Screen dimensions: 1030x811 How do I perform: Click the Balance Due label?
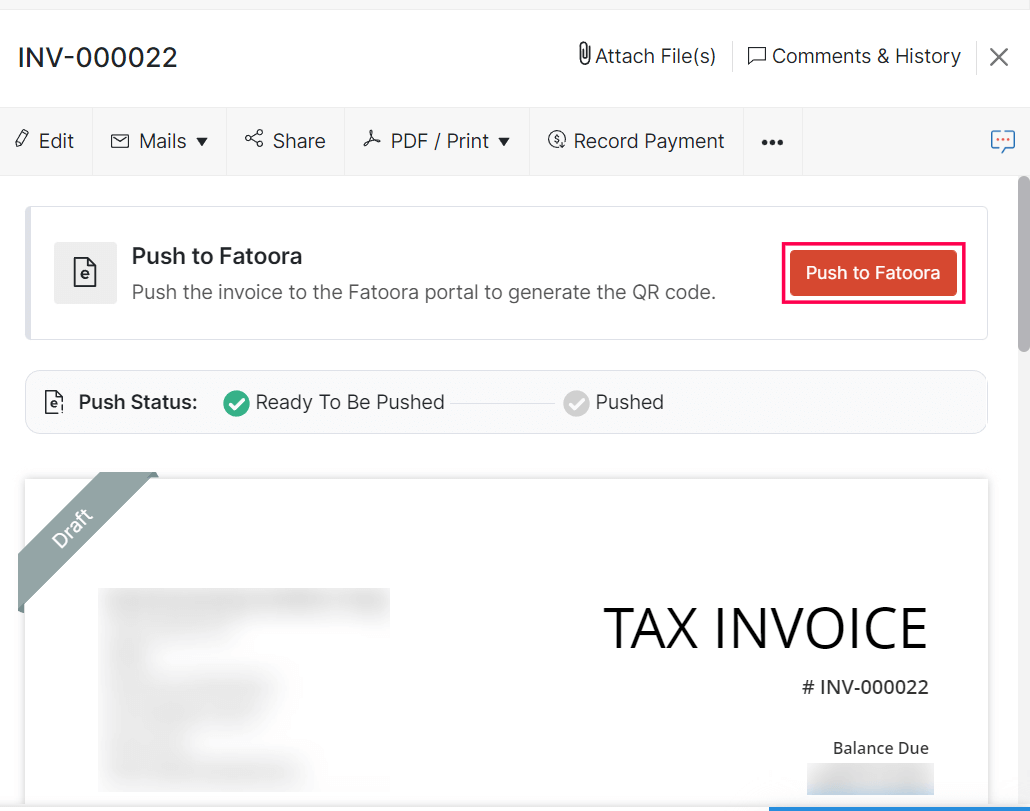(x=881, y=748)
